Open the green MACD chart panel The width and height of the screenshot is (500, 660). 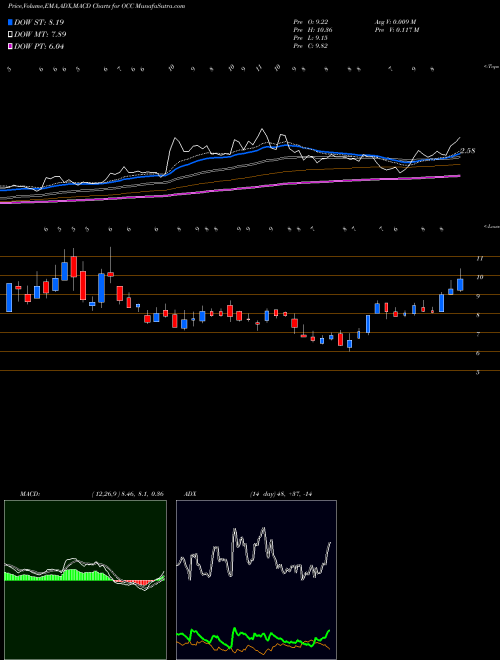85,580
